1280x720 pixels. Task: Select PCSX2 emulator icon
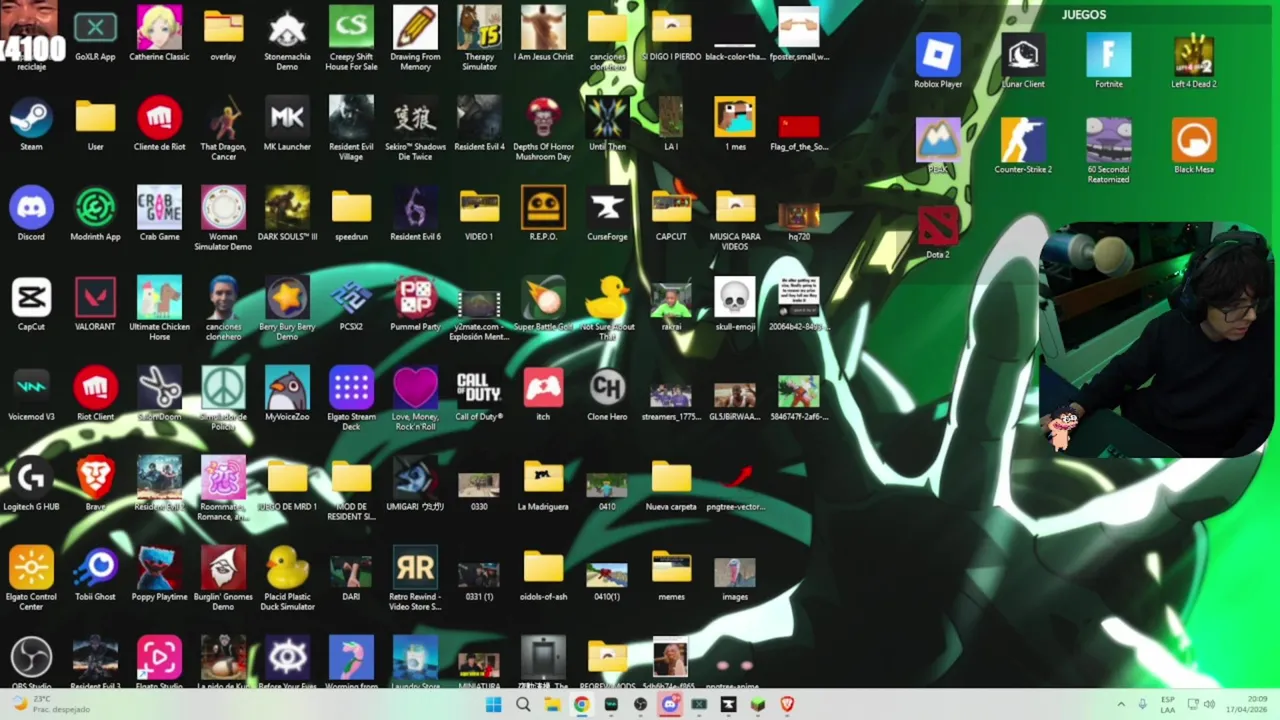pyautogui.click(x=351, y=305)
